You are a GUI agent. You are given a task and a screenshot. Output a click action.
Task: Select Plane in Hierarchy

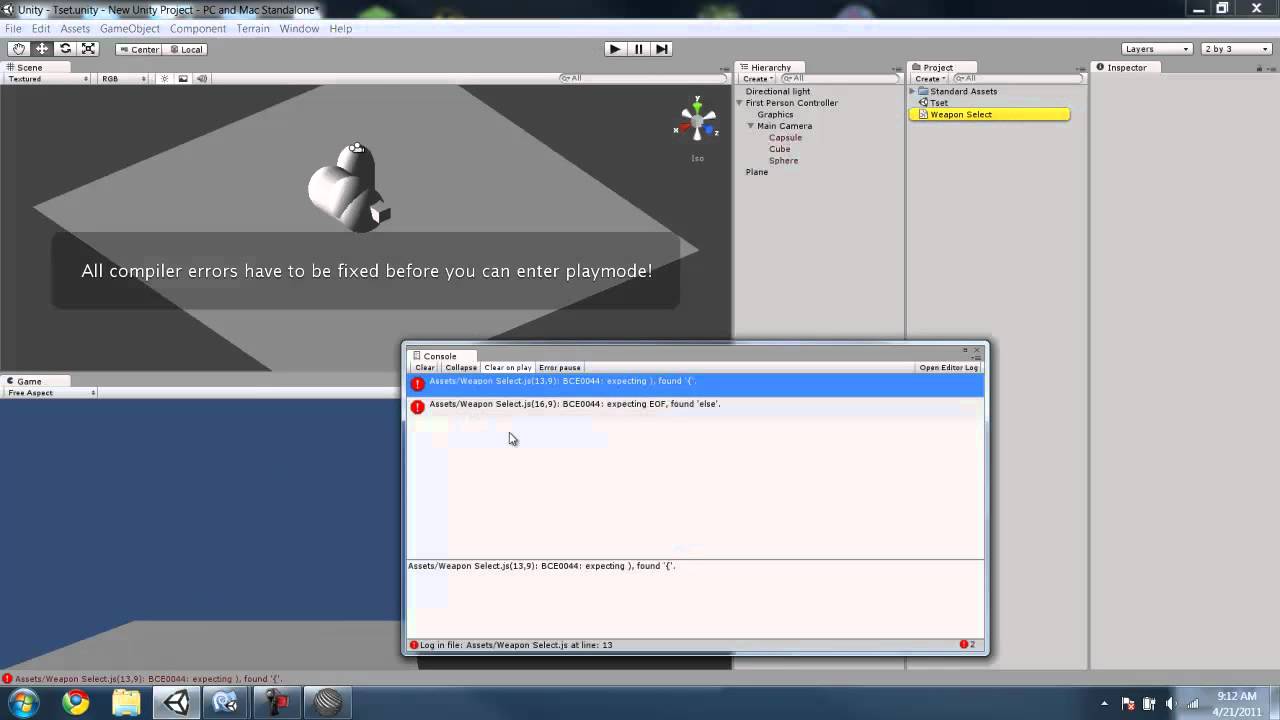(x=756, y=172)
